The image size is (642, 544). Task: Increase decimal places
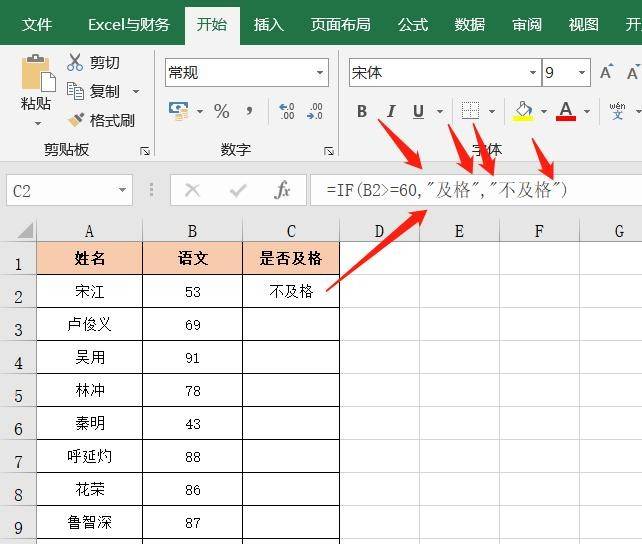point(286,111)
